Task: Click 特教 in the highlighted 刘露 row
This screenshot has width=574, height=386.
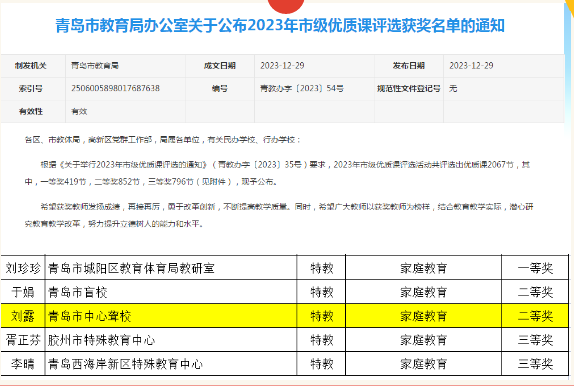Action: pos(321,316)
